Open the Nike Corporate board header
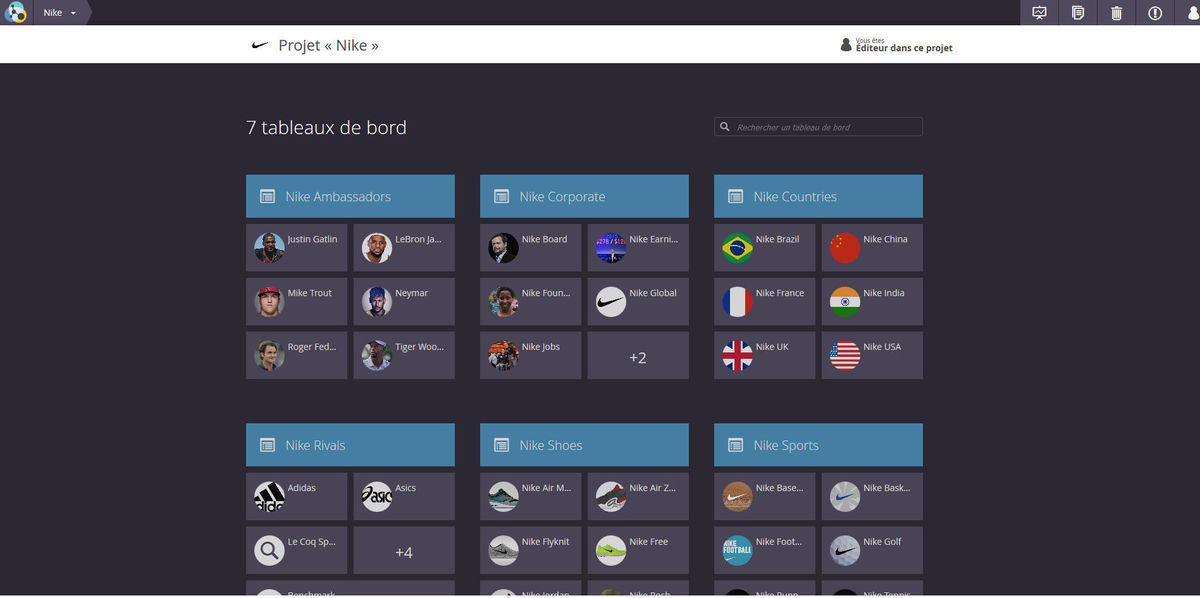The image size is (1200, 598). click(584, 197)
